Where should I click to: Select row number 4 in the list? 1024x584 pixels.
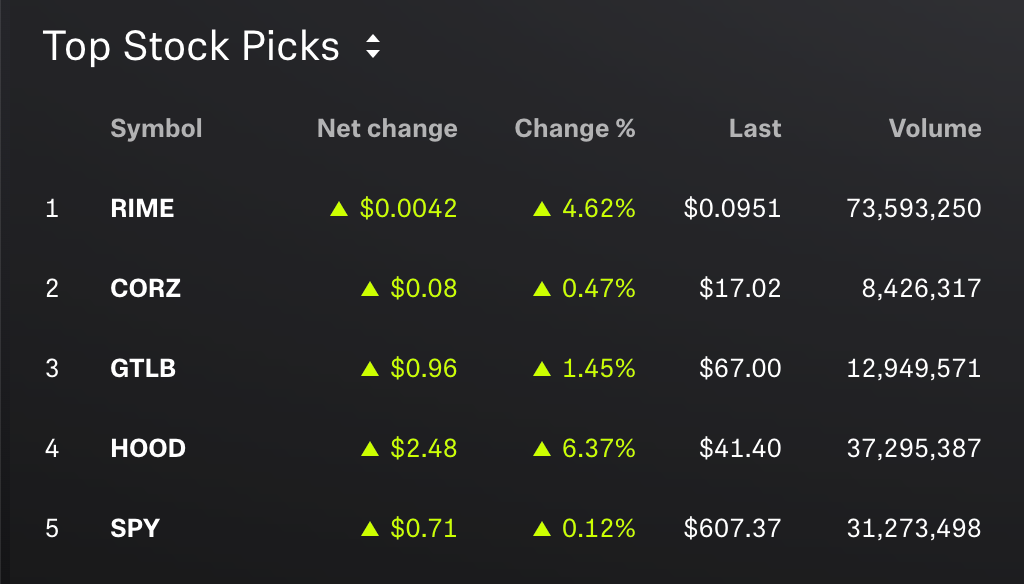click(52, 448)
